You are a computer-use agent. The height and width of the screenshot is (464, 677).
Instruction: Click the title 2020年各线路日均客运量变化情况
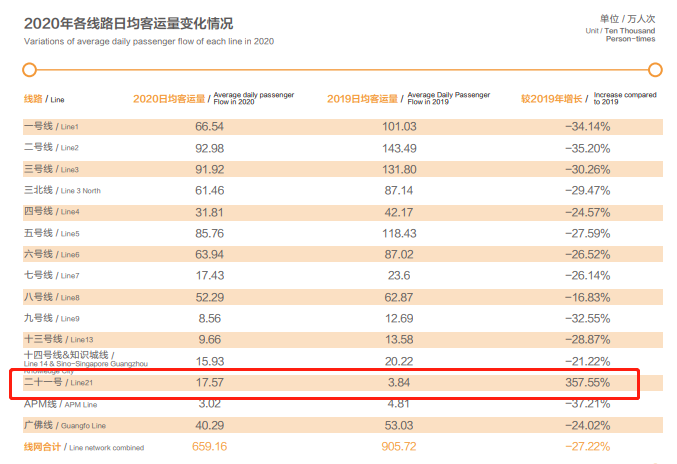[x=128, y=23]
